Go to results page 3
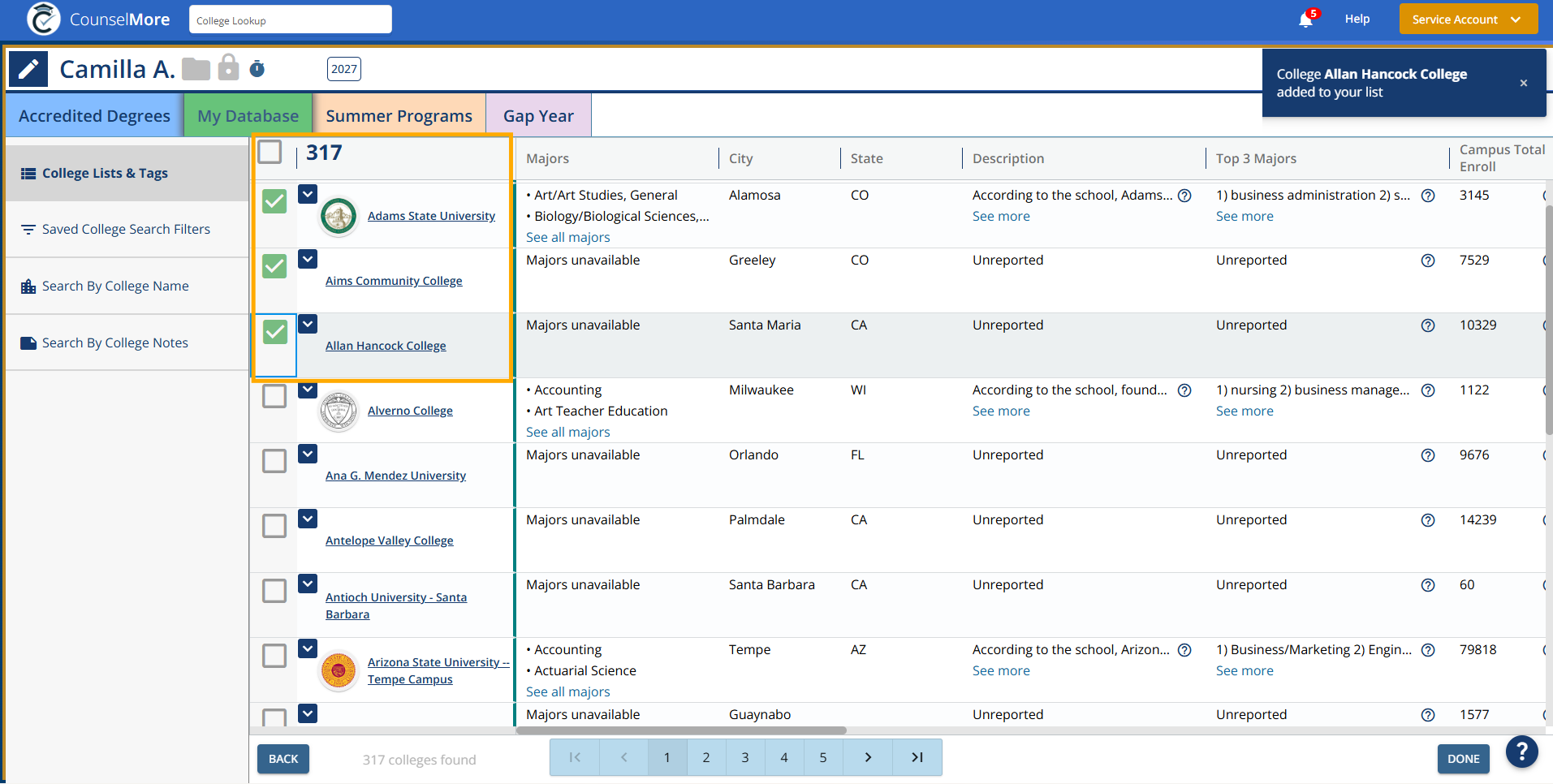Screen dimensions: 1553x784 point(744,757)
